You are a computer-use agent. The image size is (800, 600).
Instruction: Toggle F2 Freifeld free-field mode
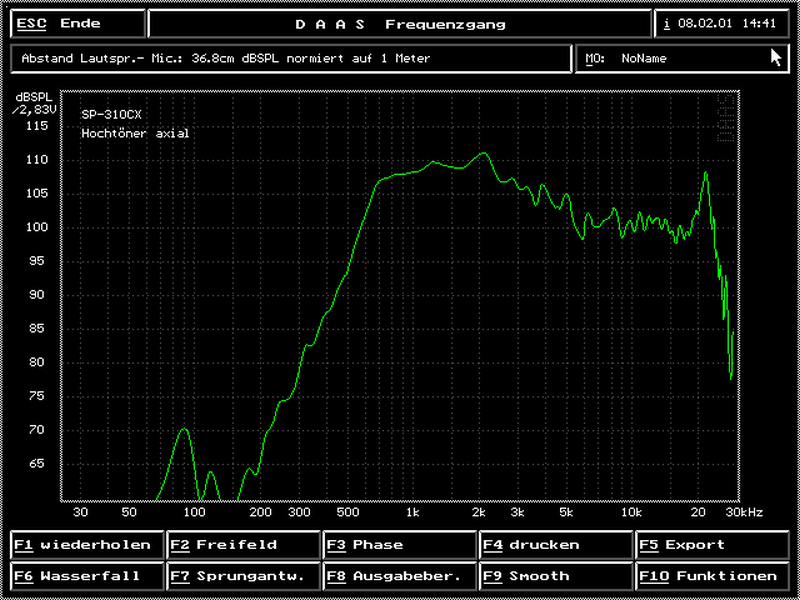tap(241, 545)
